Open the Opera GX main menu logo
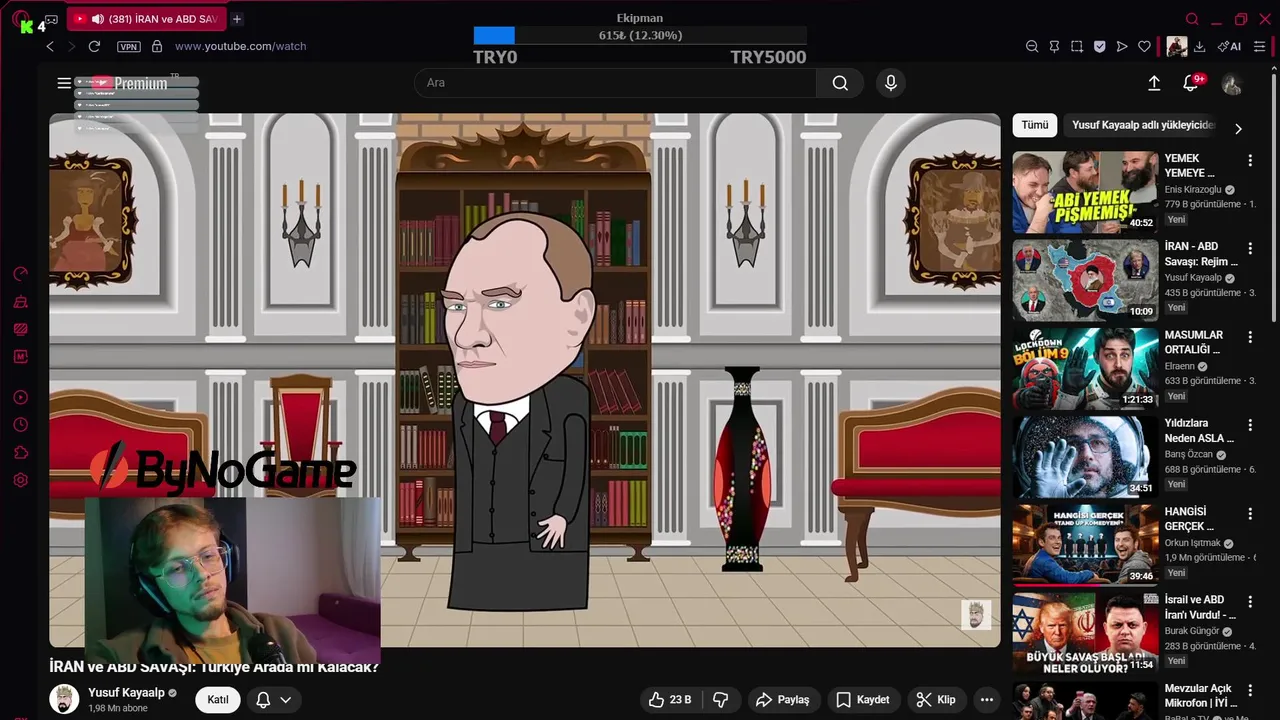The width and height of the screenshot is (1280, 720). 19,19
